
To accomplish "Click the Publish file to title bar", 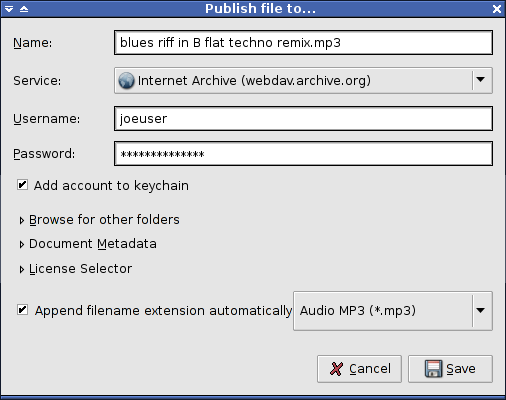I will pyautogui.click(x=260, y=9).
